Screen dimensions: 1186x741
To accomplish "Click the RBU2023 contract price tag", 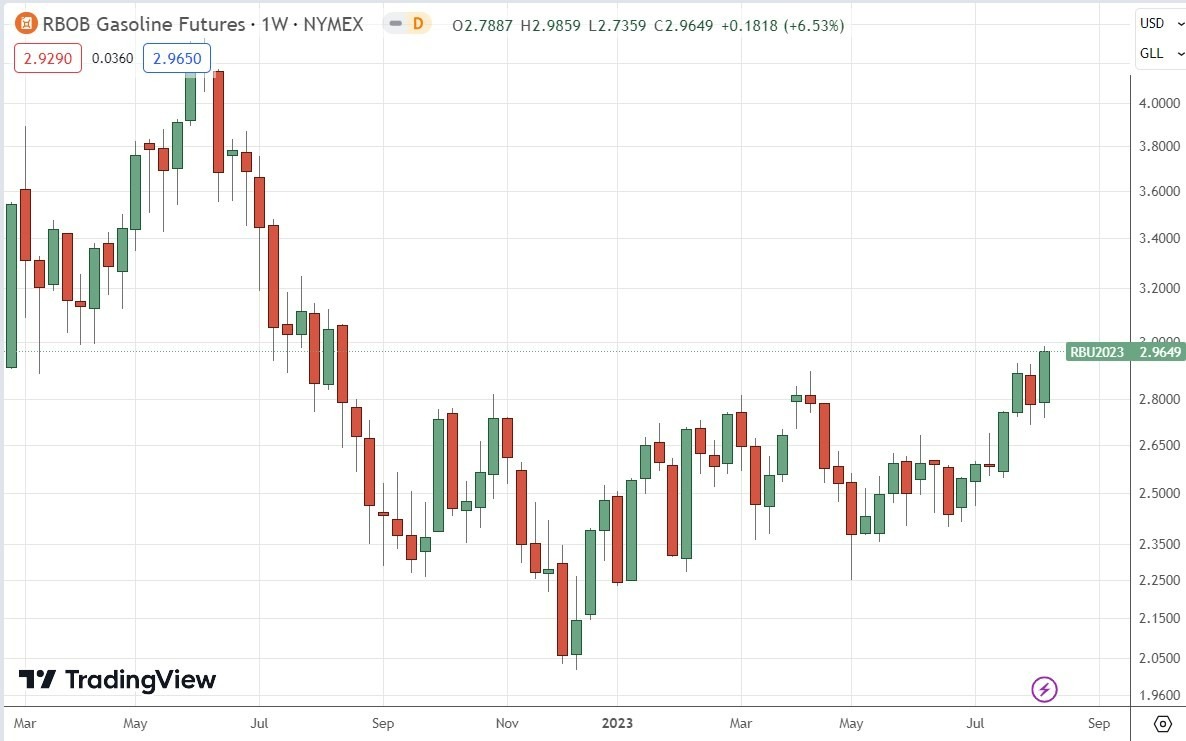I will click(1097, 352).
